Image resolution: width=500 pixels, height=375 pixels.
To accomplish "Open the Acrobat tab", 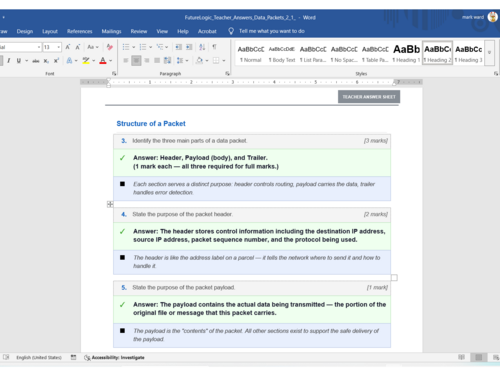I will click(x=207, y=31).
